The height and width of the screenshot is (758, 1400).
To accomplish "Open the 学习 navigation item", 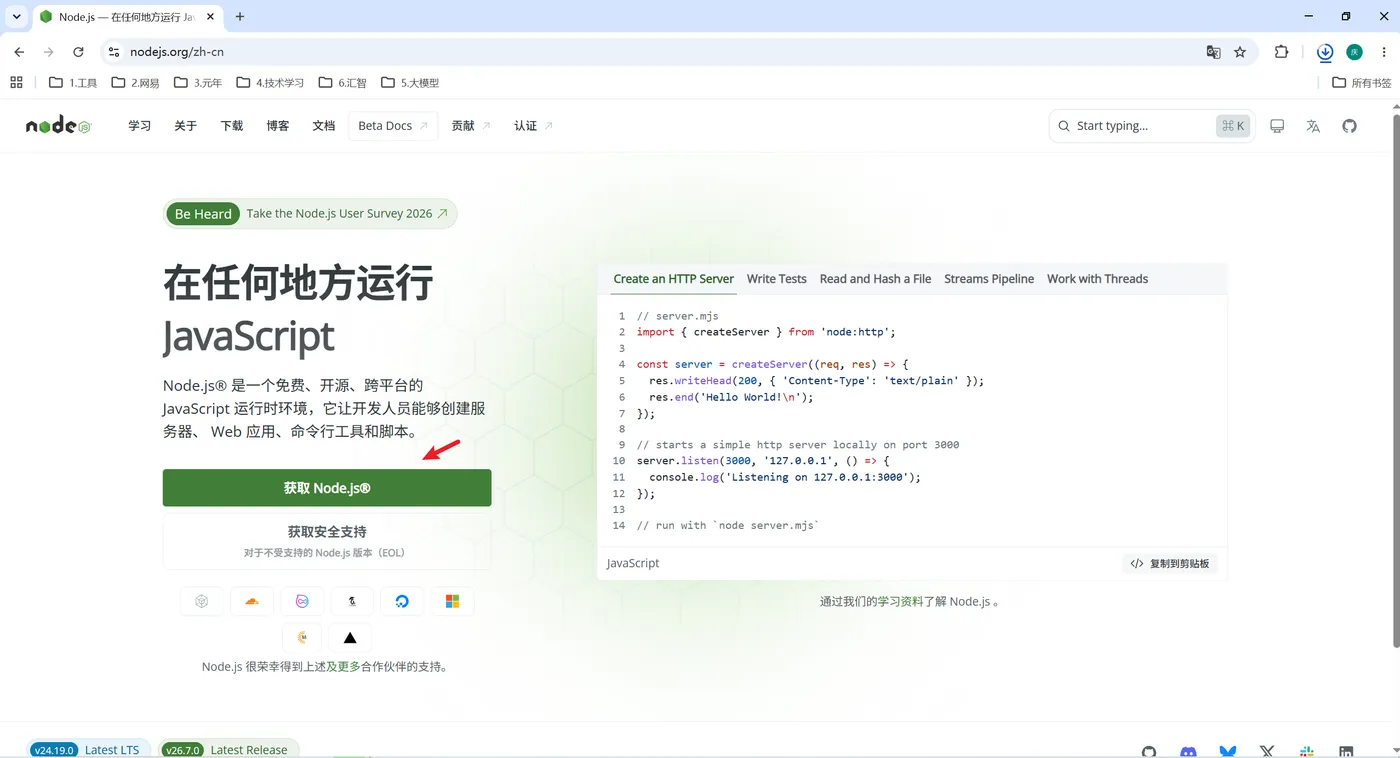I will pyautogui.click(x=140, y=126).
